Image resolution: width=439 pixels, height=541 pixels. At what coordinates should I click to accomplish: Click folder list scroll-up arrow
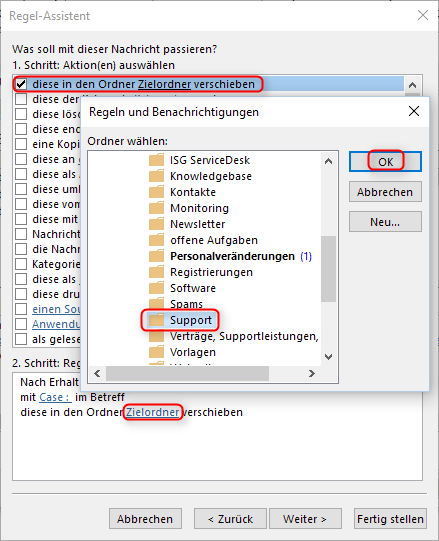coord(329,161)
